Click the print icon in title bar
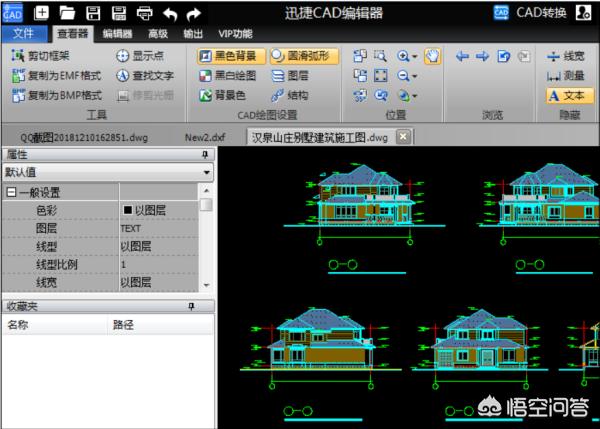This screenshot has height=429, width=600. (x=144, y=13)
